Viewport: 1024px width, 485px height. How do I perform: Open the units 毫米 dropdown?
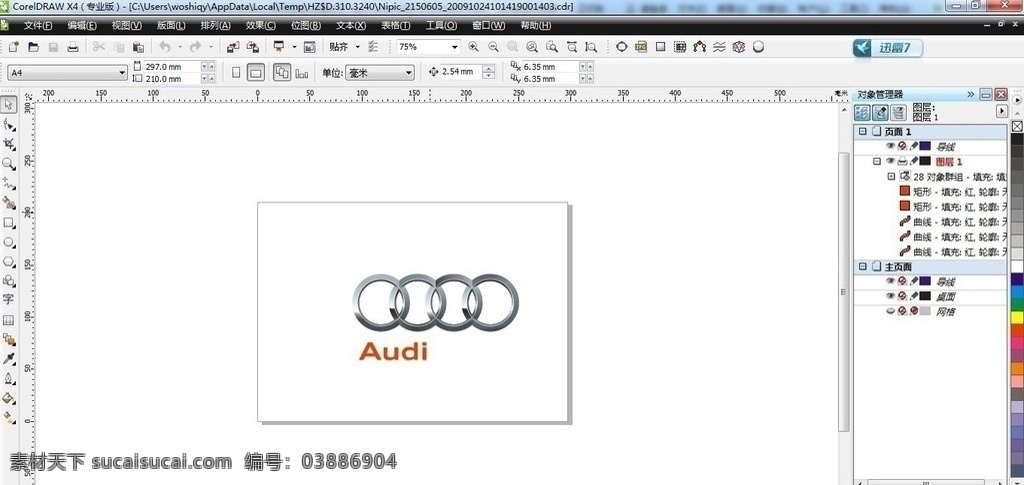coord(409,73)
